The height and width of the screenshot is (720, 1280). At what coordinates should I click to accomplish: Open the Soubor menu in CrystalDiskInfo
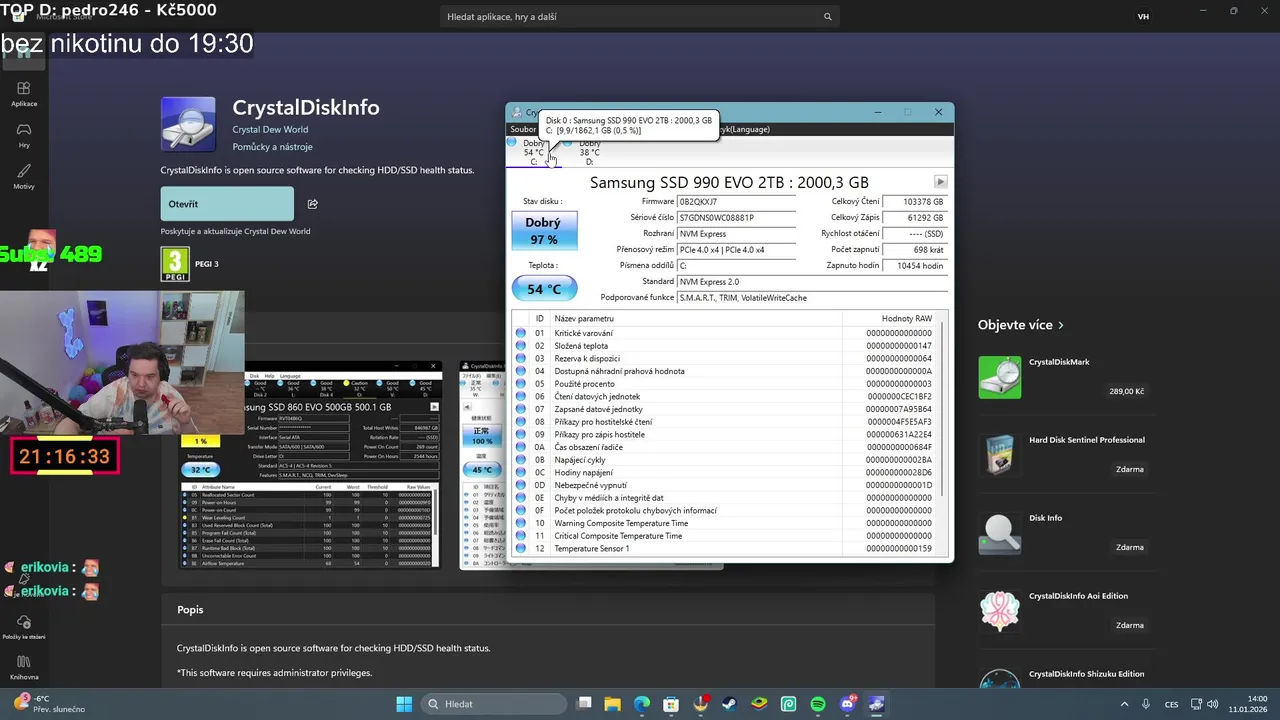click(523, 129)
